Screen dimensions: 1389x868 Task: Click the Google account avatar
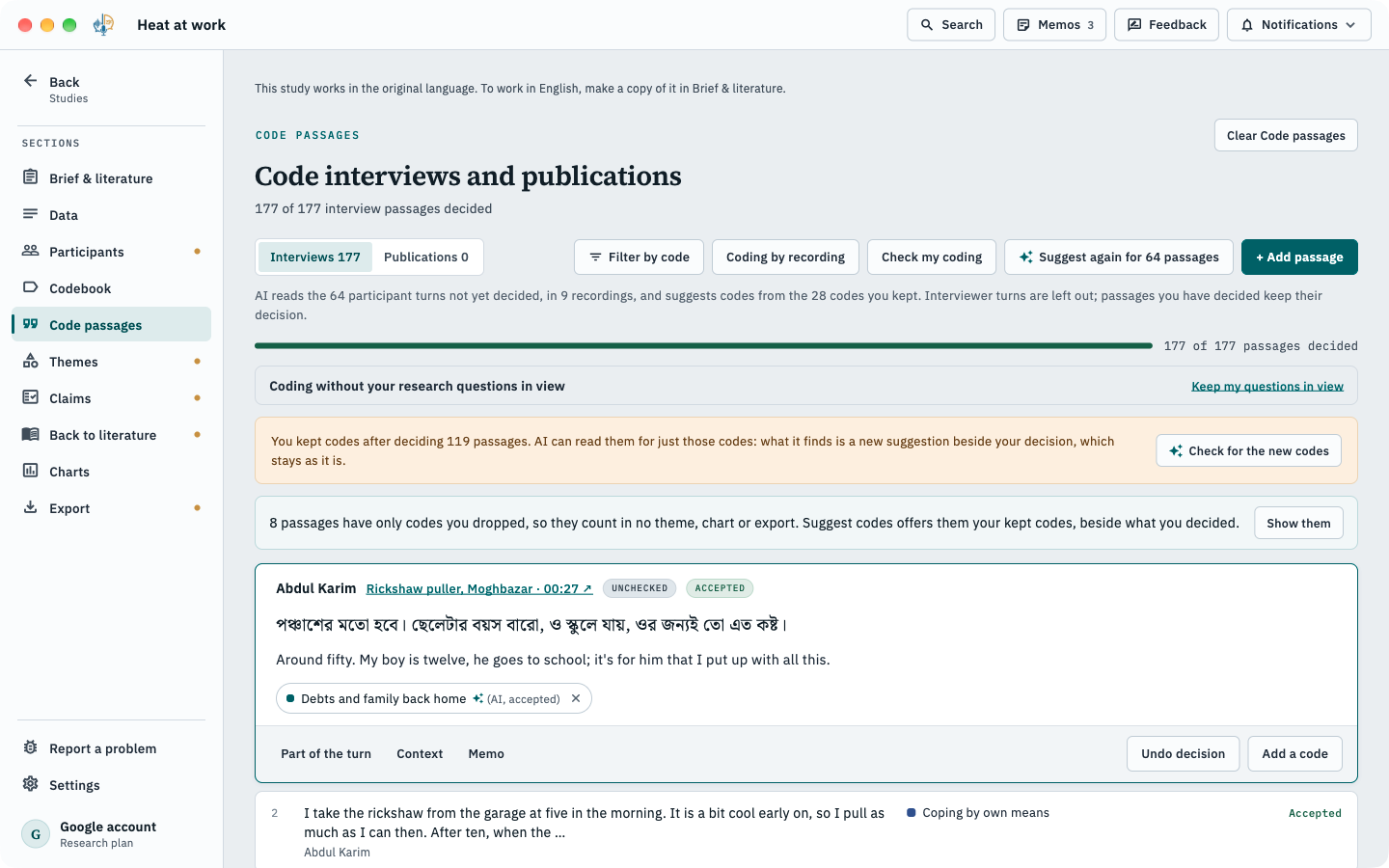[x=36, y=834]
